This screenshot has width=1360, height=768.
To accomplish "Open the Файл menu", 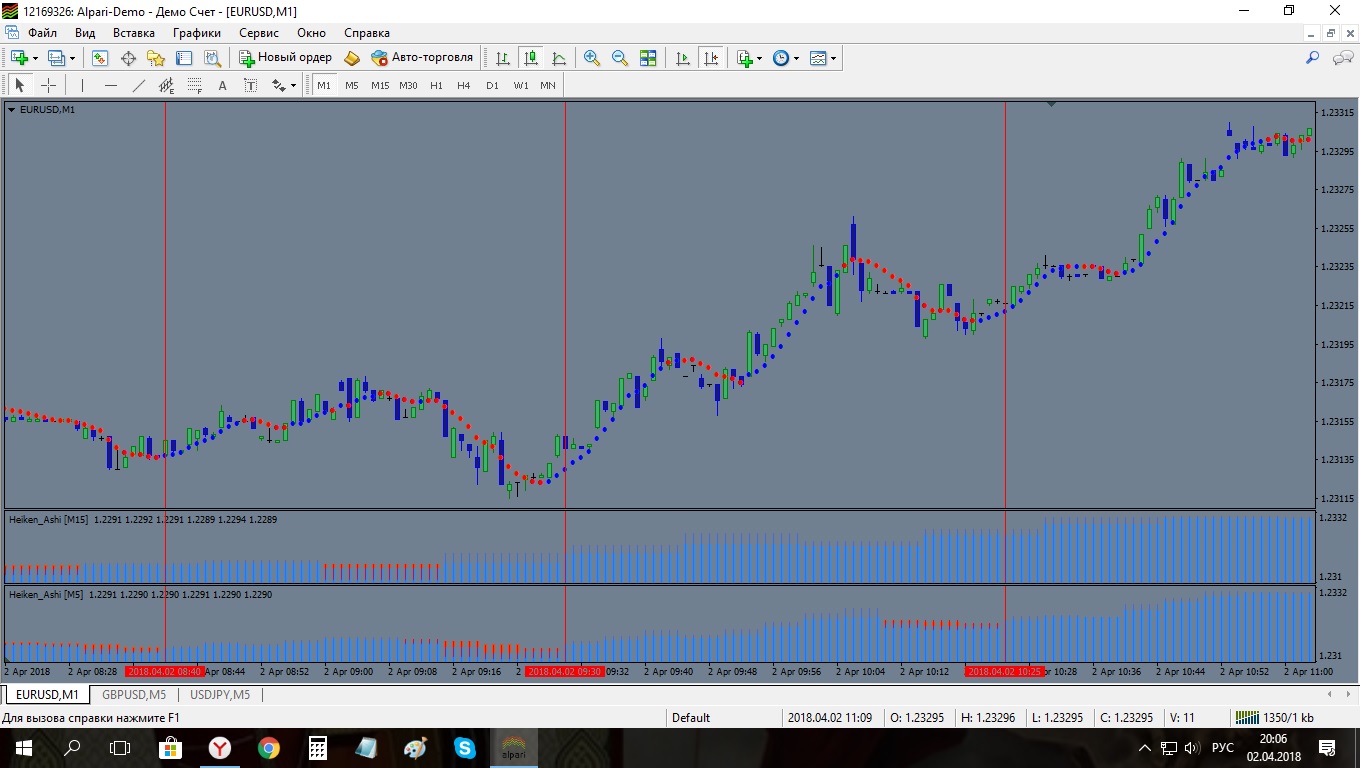I will (43, 33).
